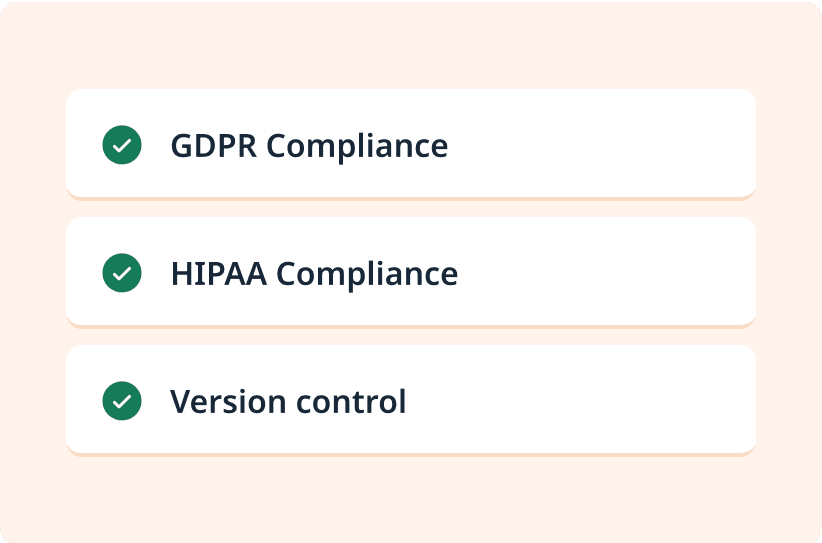Click the word Compliance in HIPAA row
Viewport: 822px width, 543px height.
[x=367, y=274]
